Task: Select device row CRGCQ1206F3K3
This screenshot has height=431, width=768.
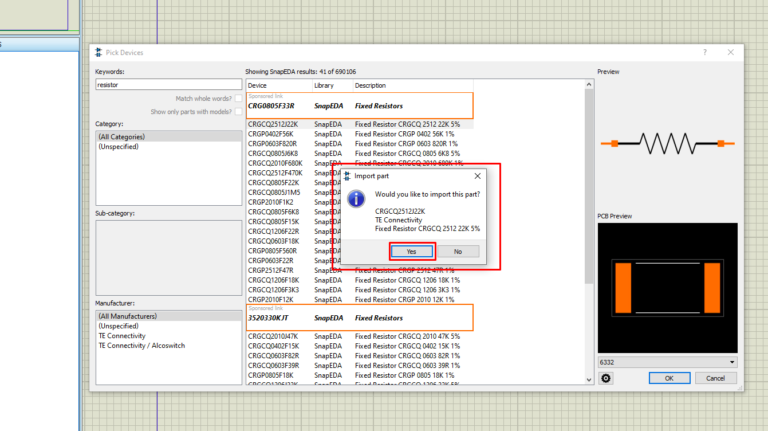Action: [360, 290]
